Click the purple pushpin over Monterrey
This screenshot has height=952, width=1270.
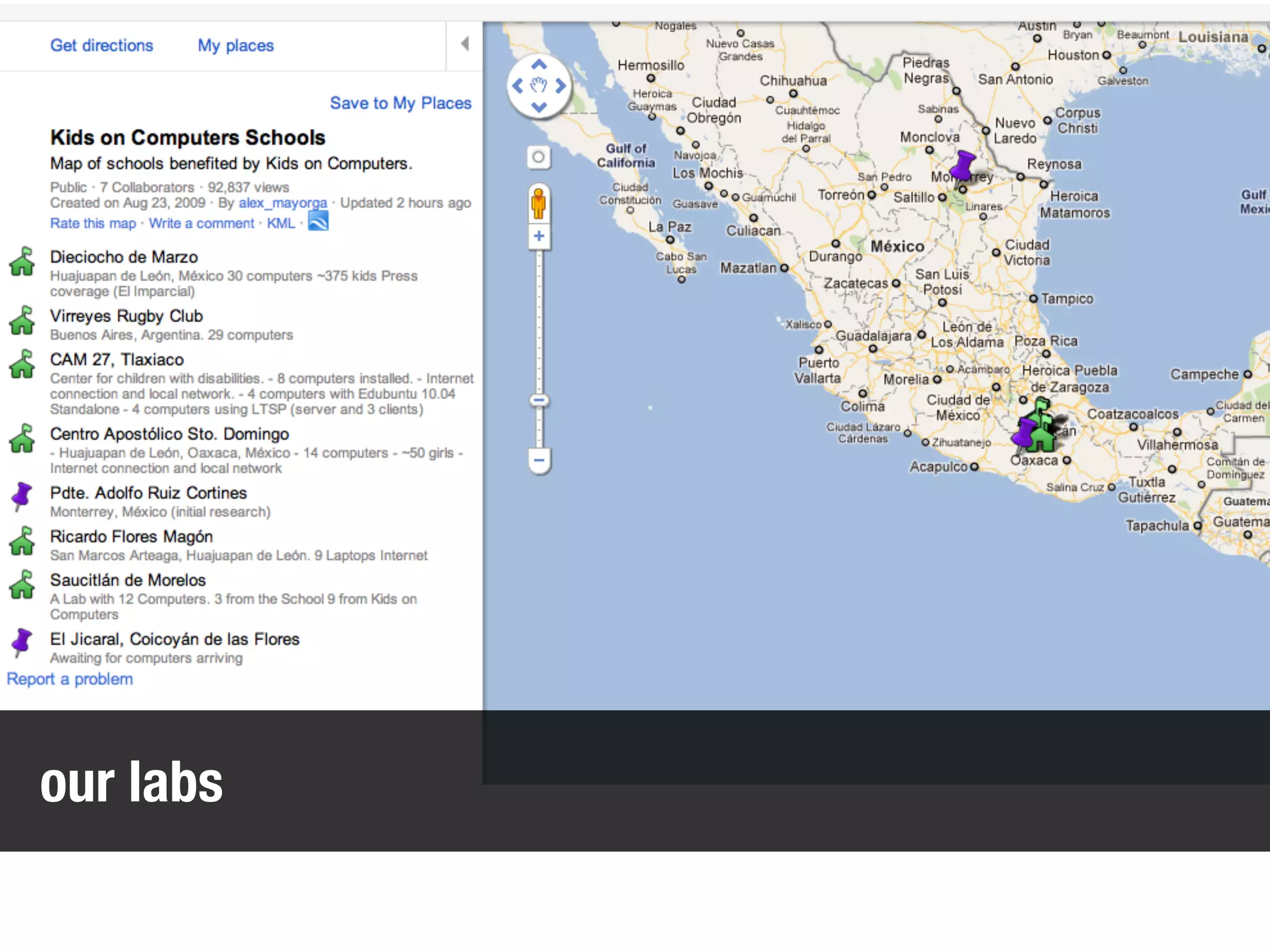[963, 166]
